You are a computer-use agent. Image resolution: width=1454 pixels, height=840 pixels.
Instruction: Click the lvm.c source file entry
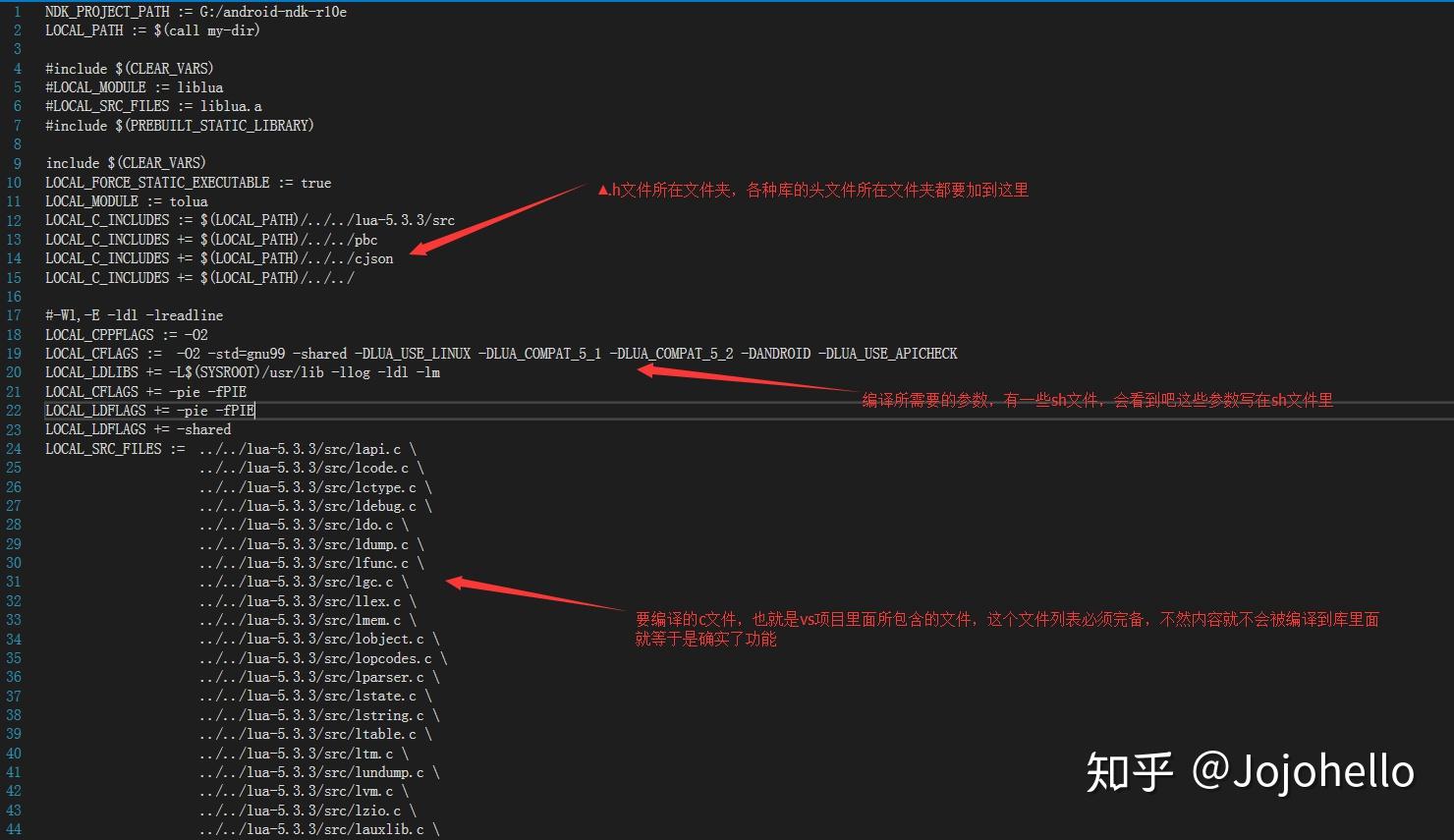(x=303, y=791)
